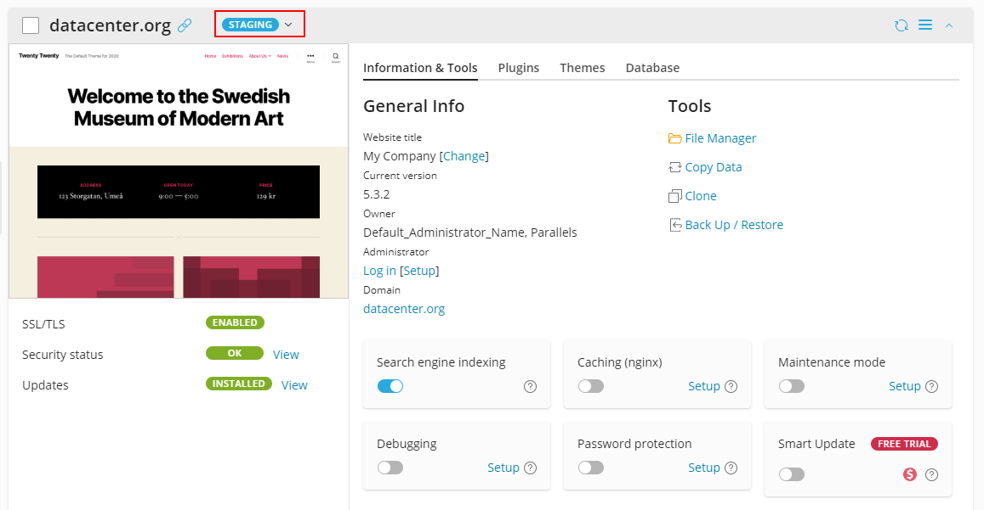Click the Copy Data link

(714, 167)
